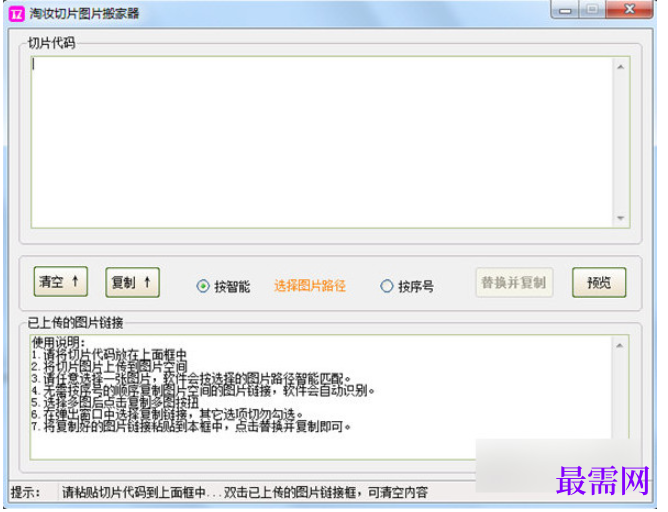This screenshot has height=512, width=668.
Task: Click line "2. 将切片图片上传到图片空间"
Action: point(109,366)
